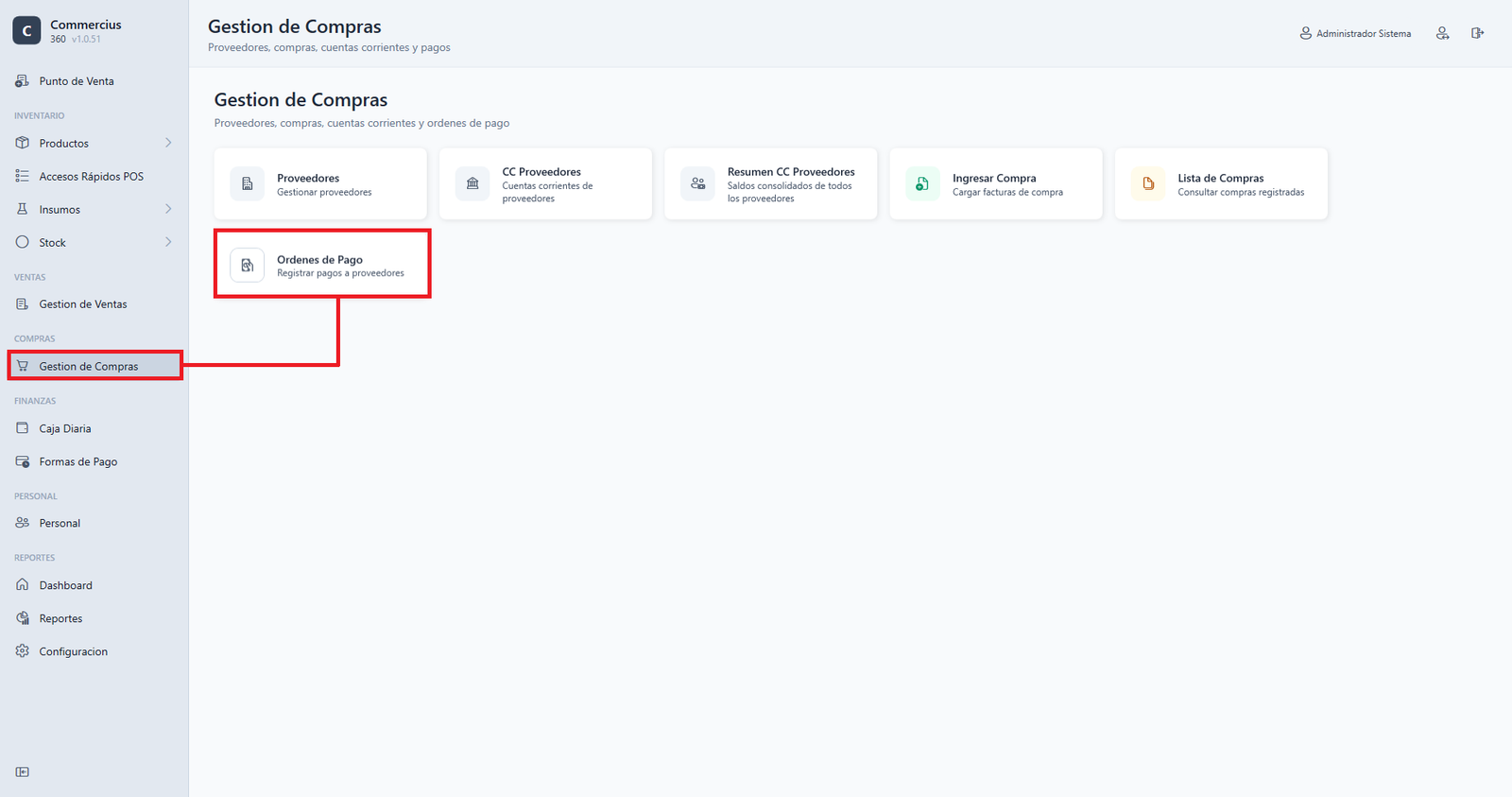Screen dimensions: 1512x797
Task: Click the Commercius C logo
Action: click(26, 30)
